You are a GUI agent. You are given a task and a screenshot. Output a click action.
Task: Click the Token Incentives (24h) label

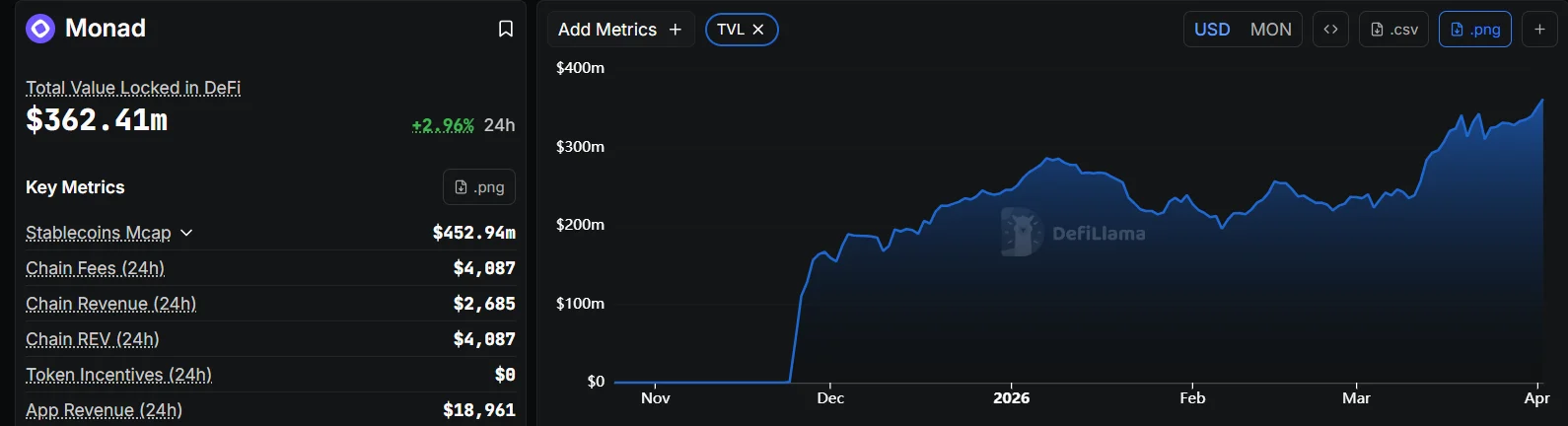coord(118,375)
